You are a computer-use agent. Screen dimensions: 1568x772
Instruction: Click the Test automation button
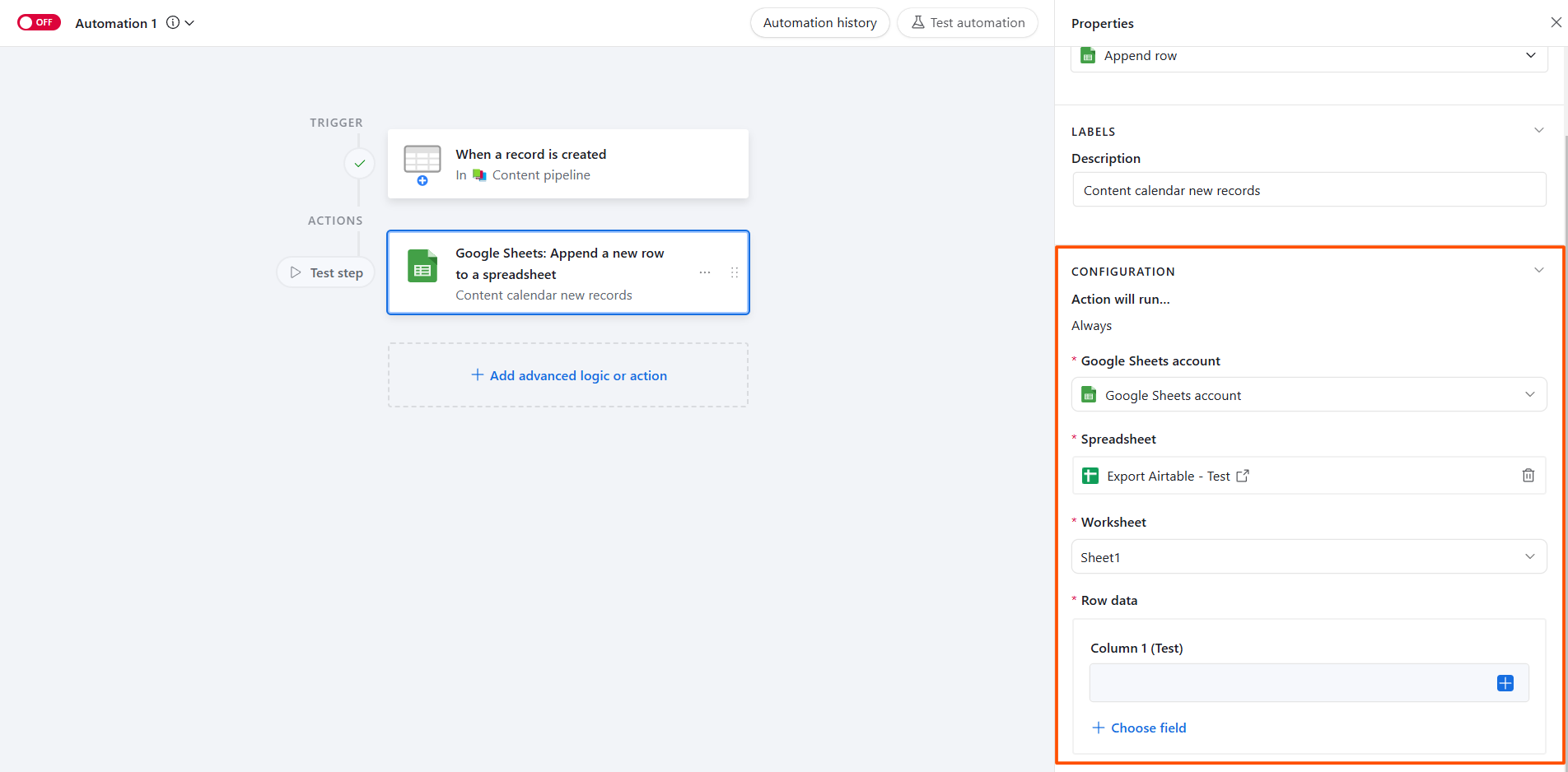click(x=968, y=22)
